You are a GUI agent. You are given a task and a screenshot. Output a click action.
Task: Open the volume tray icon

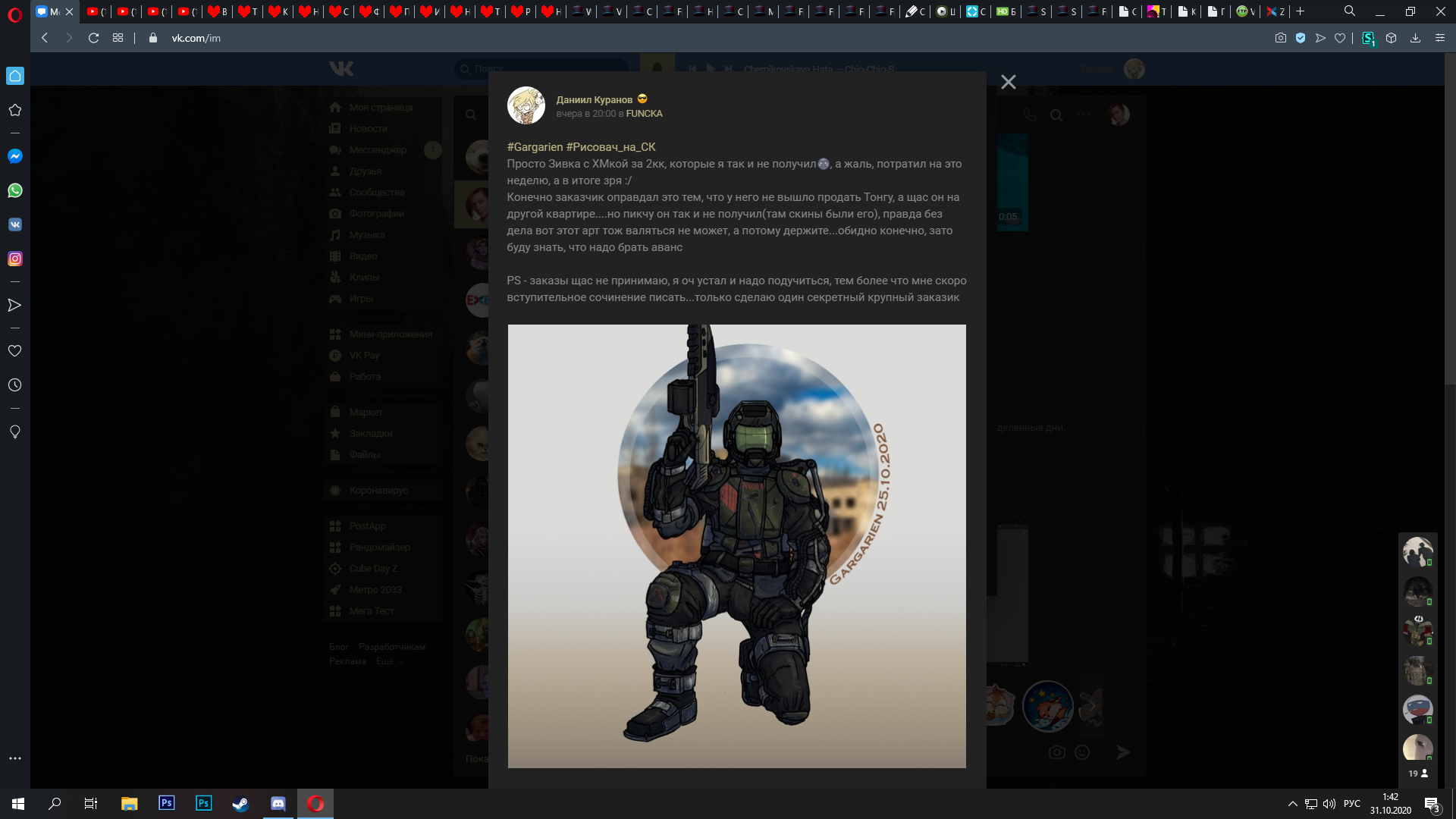tap(1329, 804)
